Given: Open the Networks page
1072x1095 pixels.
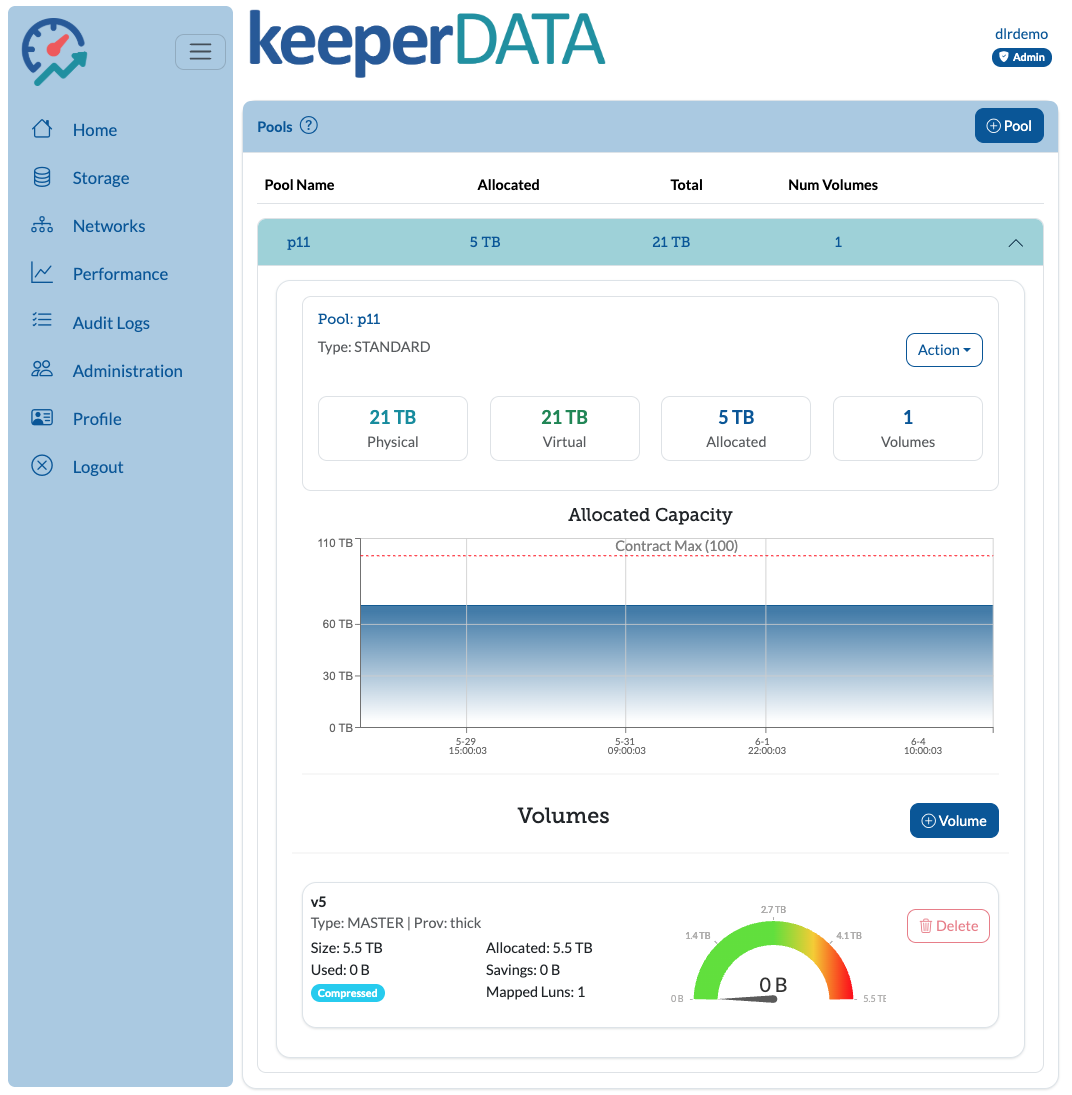Looking at the screenshot, I should (109, 226).
